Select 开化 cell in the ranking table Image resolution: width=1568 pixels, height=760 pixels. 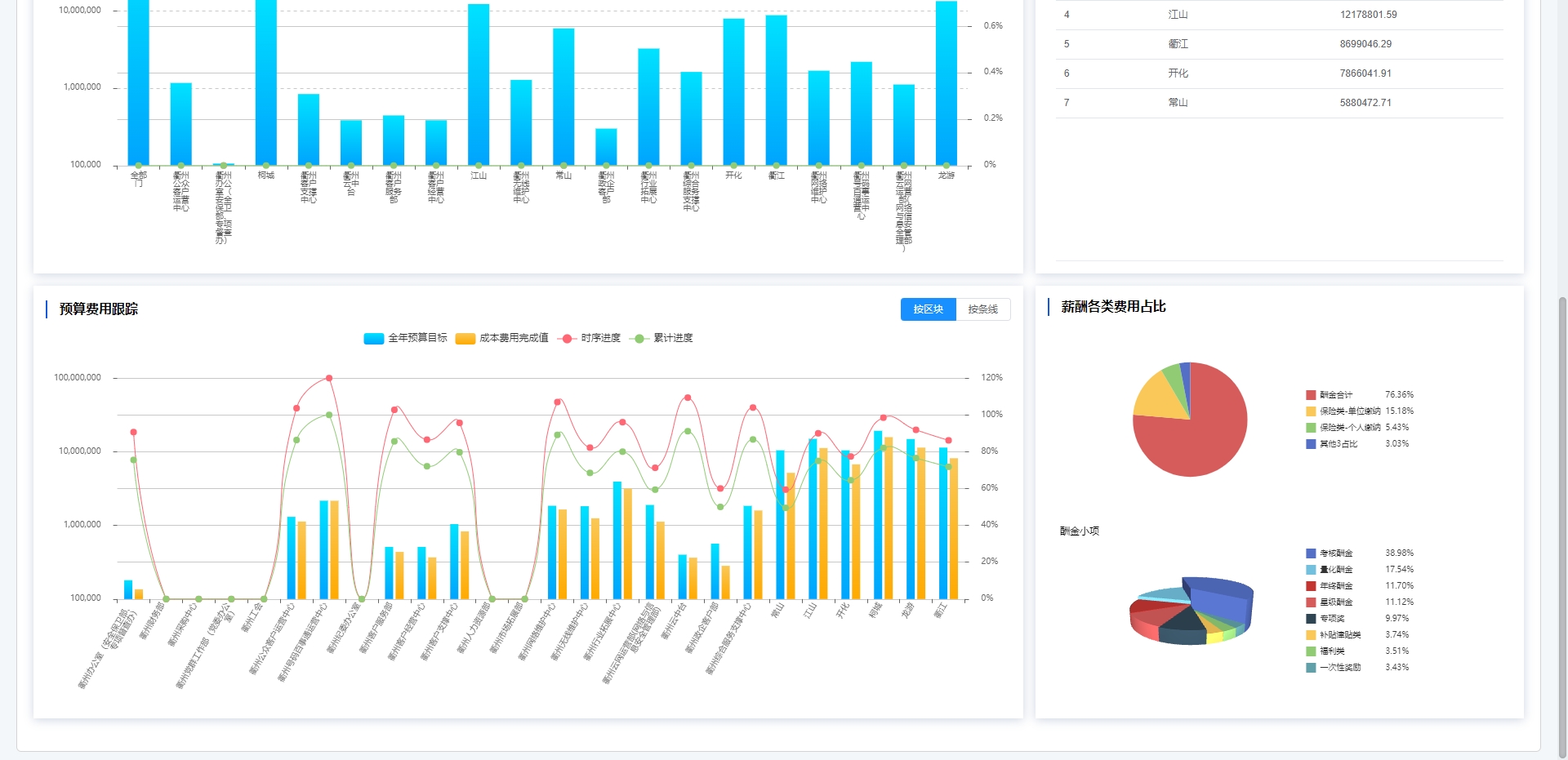(x=1178, y=73)
